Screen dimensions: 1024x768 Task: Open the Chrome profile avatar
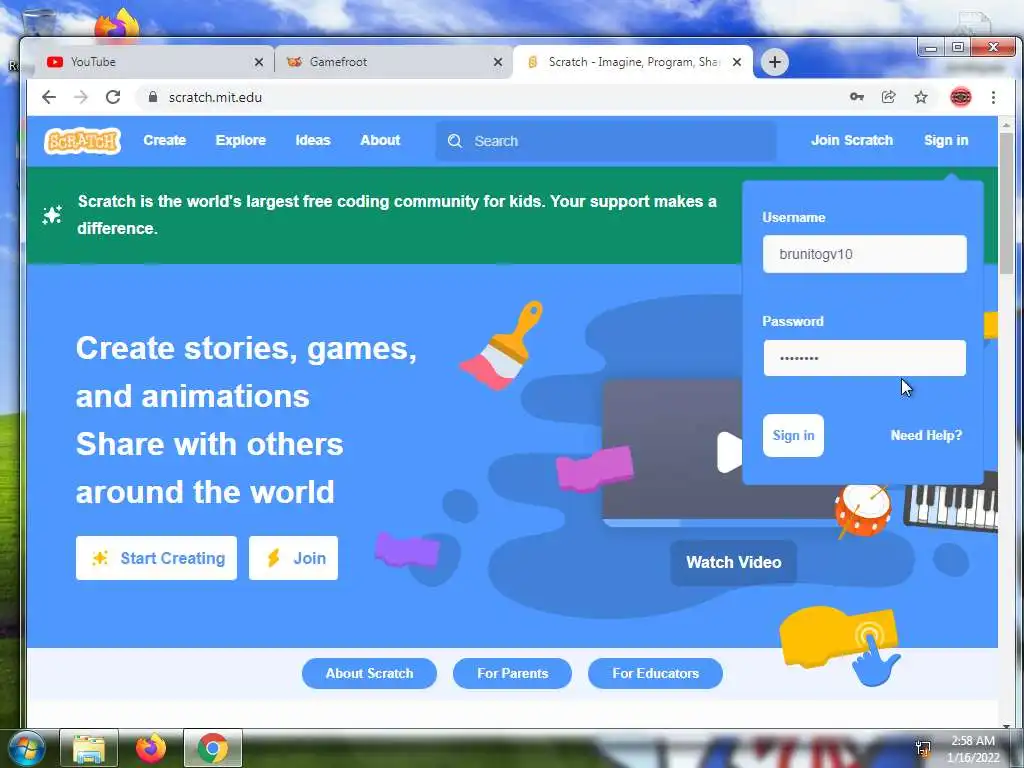tap(961, 97)
